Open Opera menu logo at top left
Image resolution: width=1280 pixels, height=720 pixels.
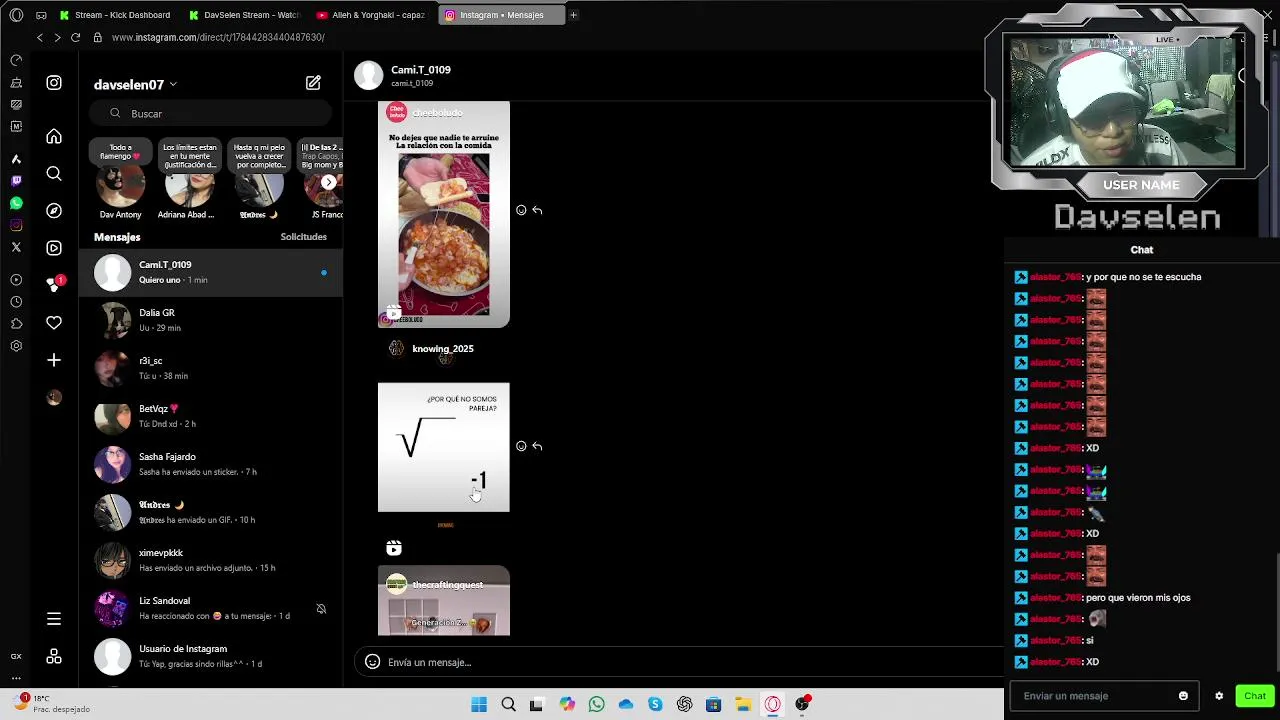tap(16, 15)
